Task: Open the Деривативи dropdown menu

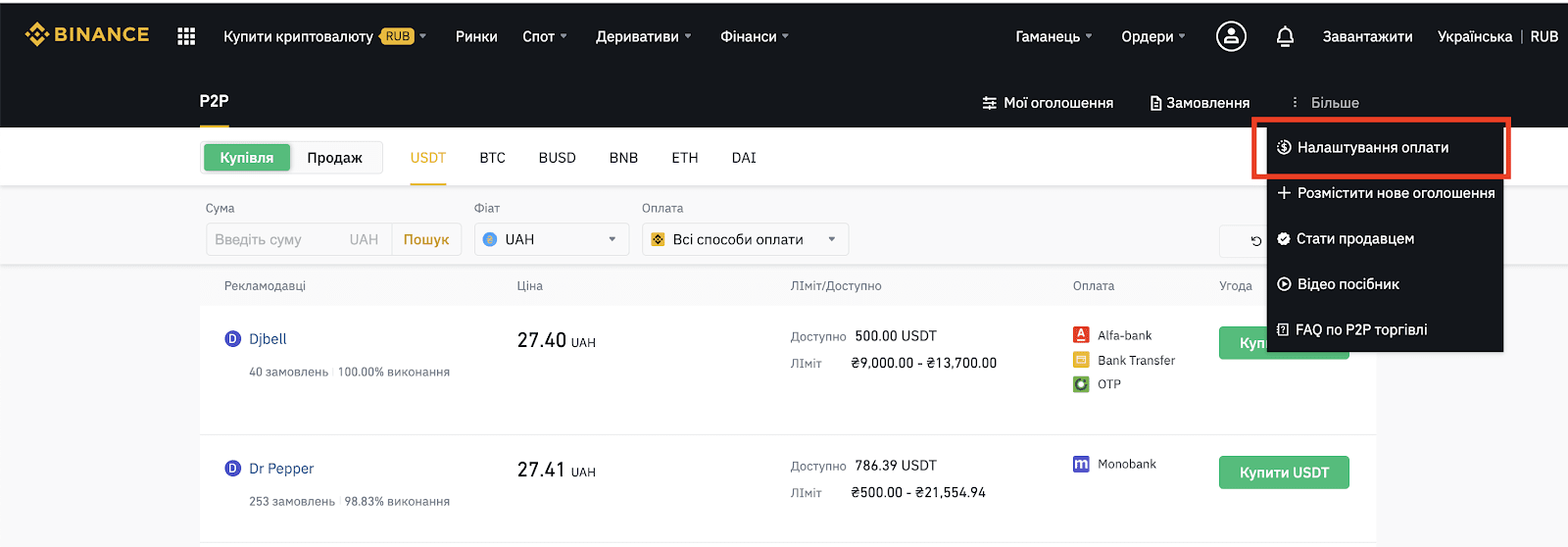Action: pyautogui.click(x=644, y=36)
